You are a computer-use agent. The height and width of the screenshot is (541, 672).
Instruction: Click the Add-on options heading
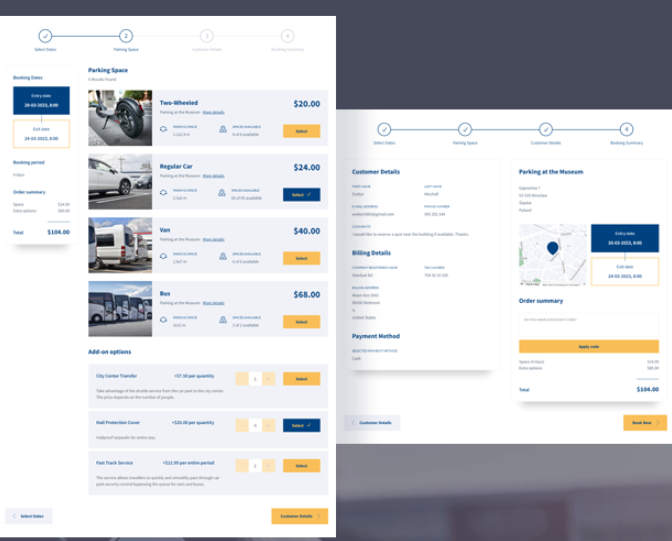110,352
